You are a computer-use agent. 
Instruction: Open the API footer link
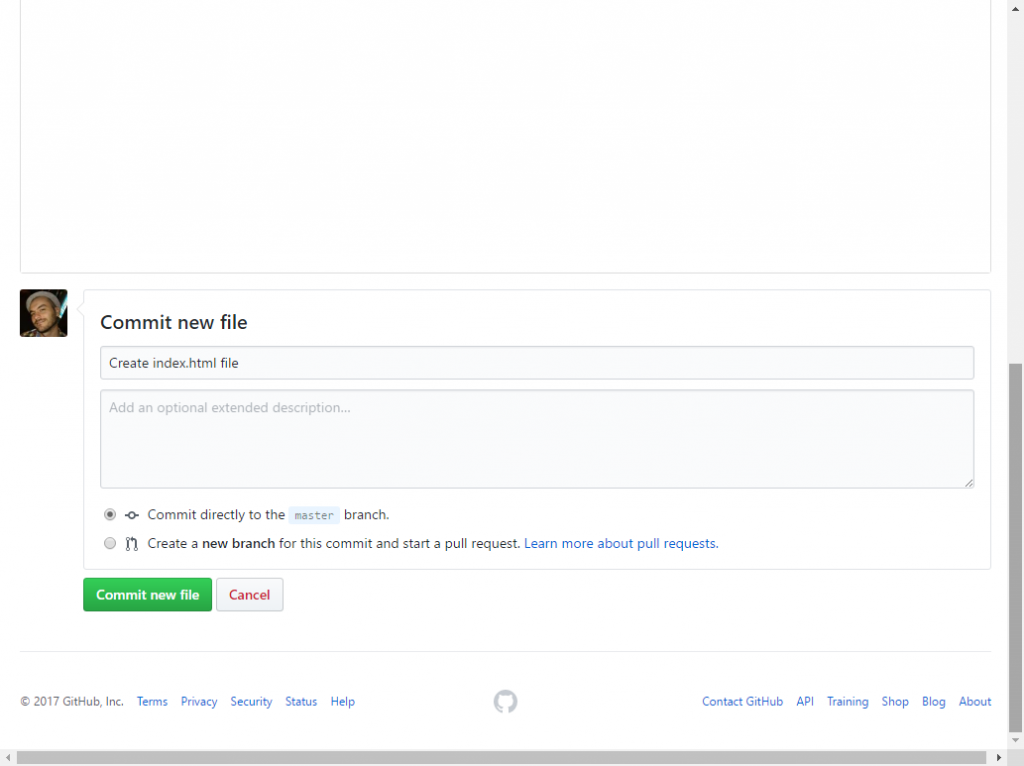tap(805, 701)
